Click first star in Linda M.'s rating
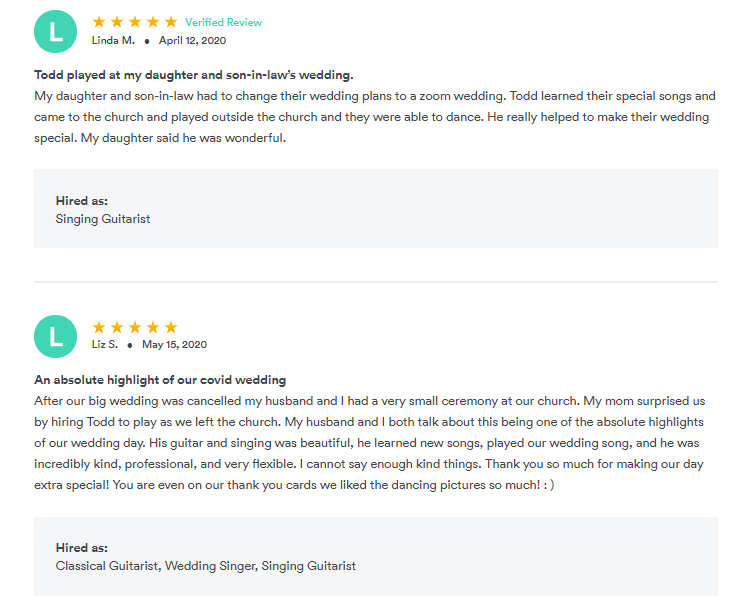The width and height of the screenshot is (748, 613). 99,22
